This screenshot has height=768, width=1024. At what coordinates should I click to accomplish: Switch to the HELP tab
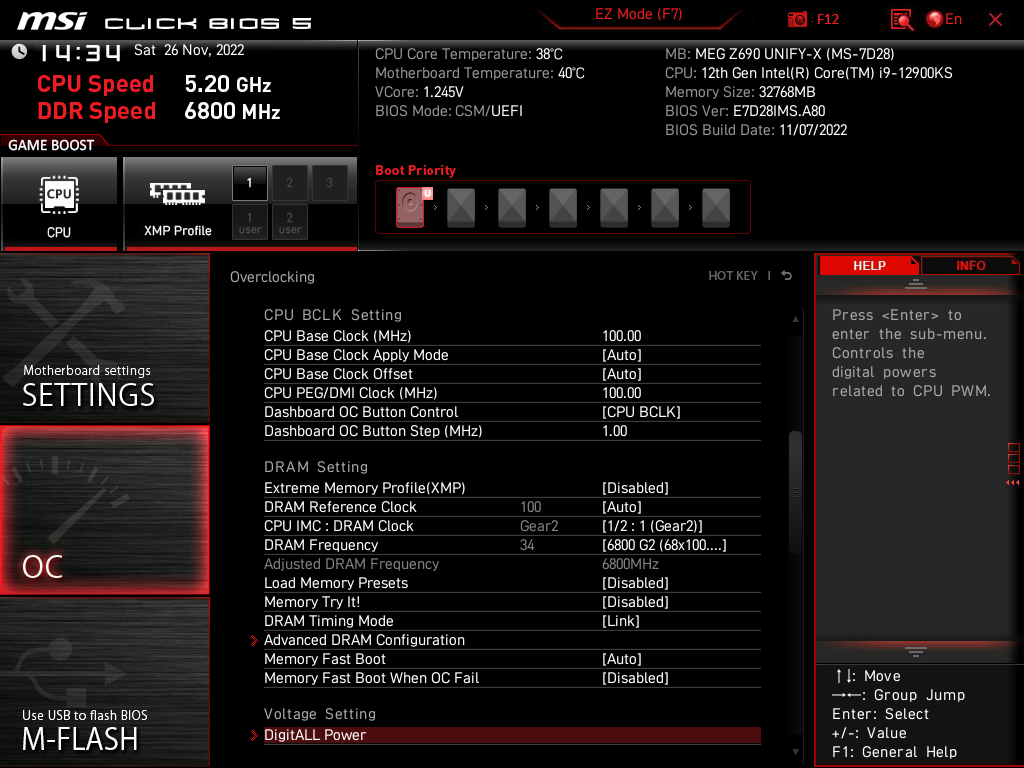tap(869, 266)
